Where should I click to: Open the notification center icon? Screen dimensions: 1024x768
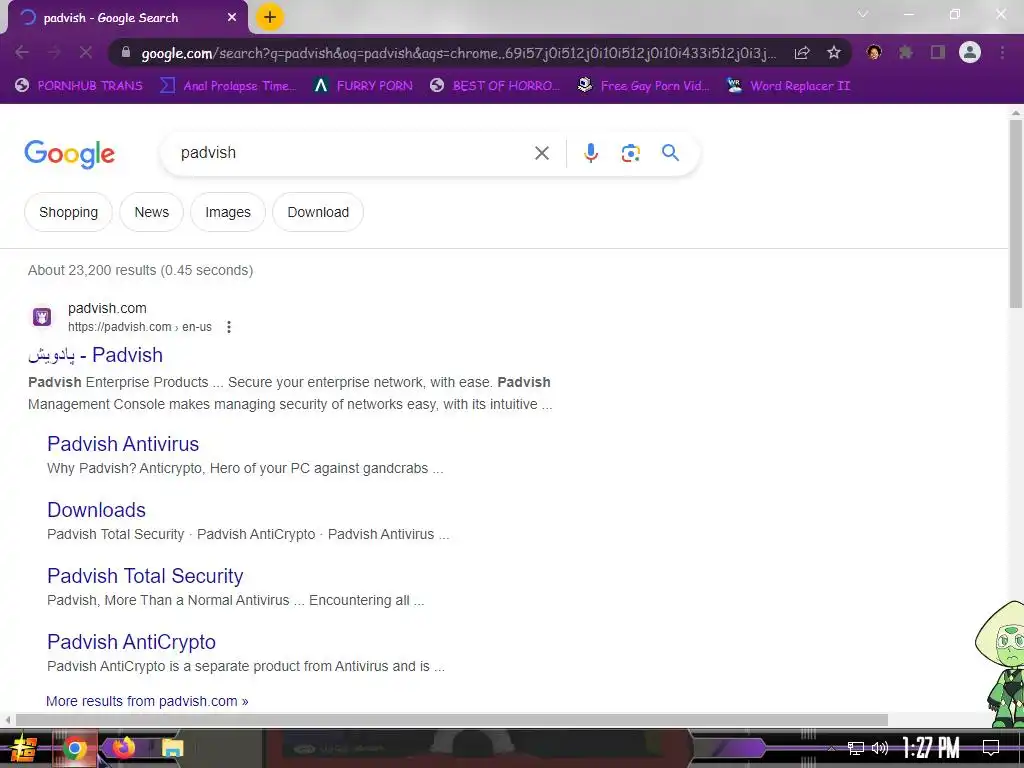pyautogui.click(x=991, y=748)
